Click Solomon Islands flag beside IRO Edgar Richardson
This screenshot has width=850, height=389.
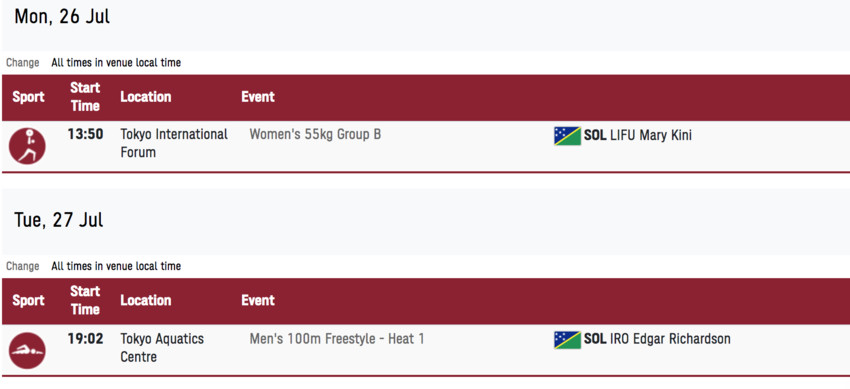pyautogui.click(x=567, y=340)
